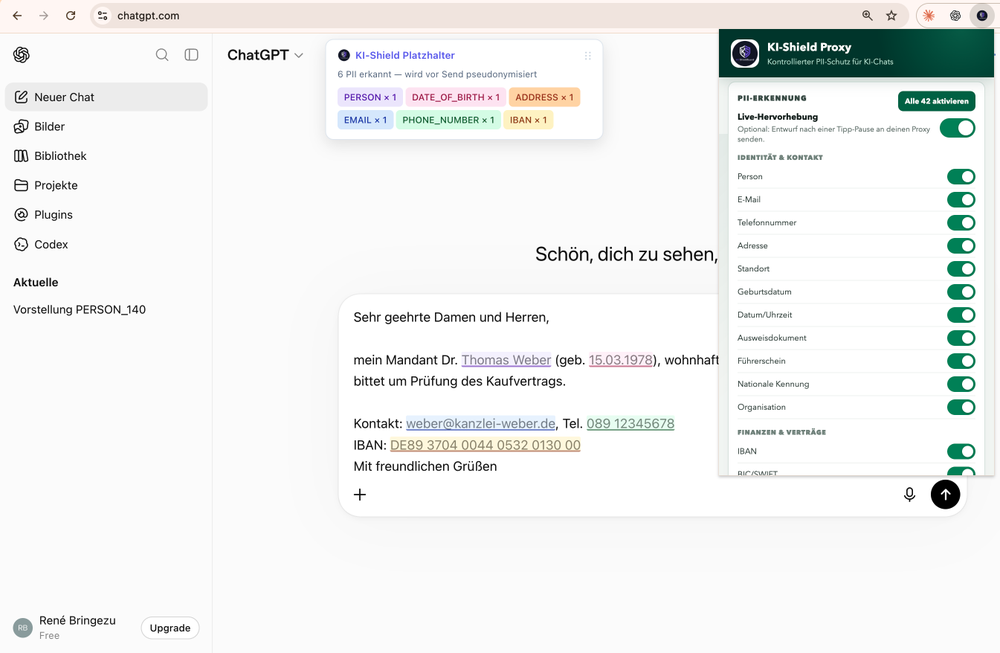Image resolution: width=1000 pixels, height=653 pixels.
Task: Click the EMAIL × 1 tag
Action: 365,120
